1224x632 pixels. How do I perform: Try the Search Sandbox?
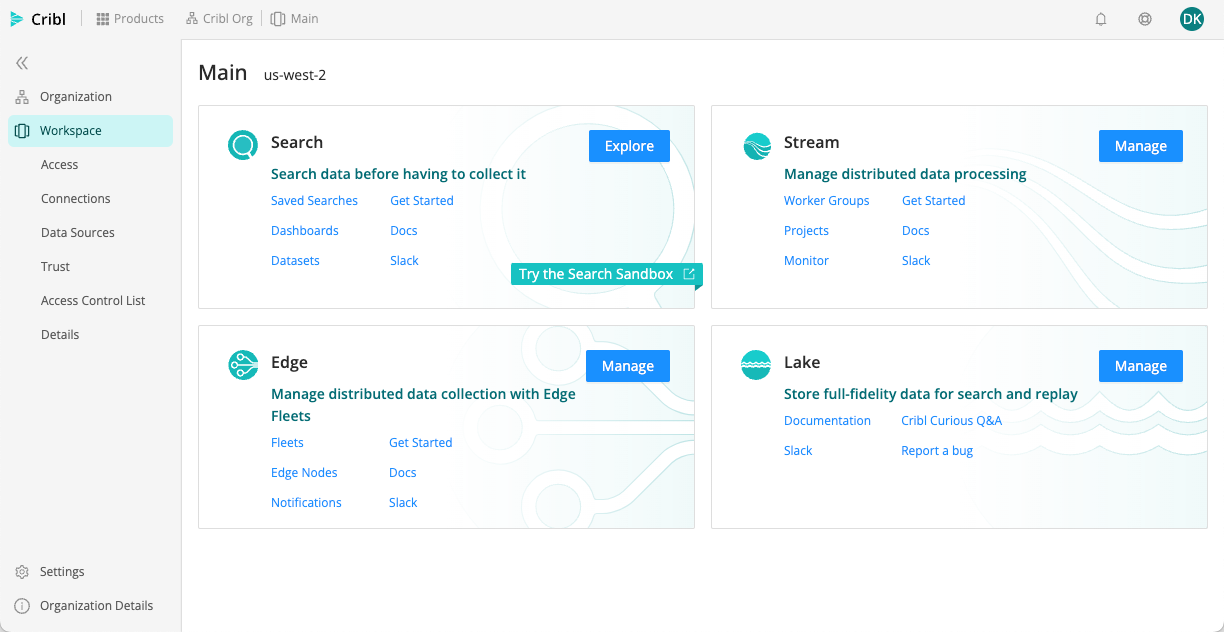click(598, 273)
